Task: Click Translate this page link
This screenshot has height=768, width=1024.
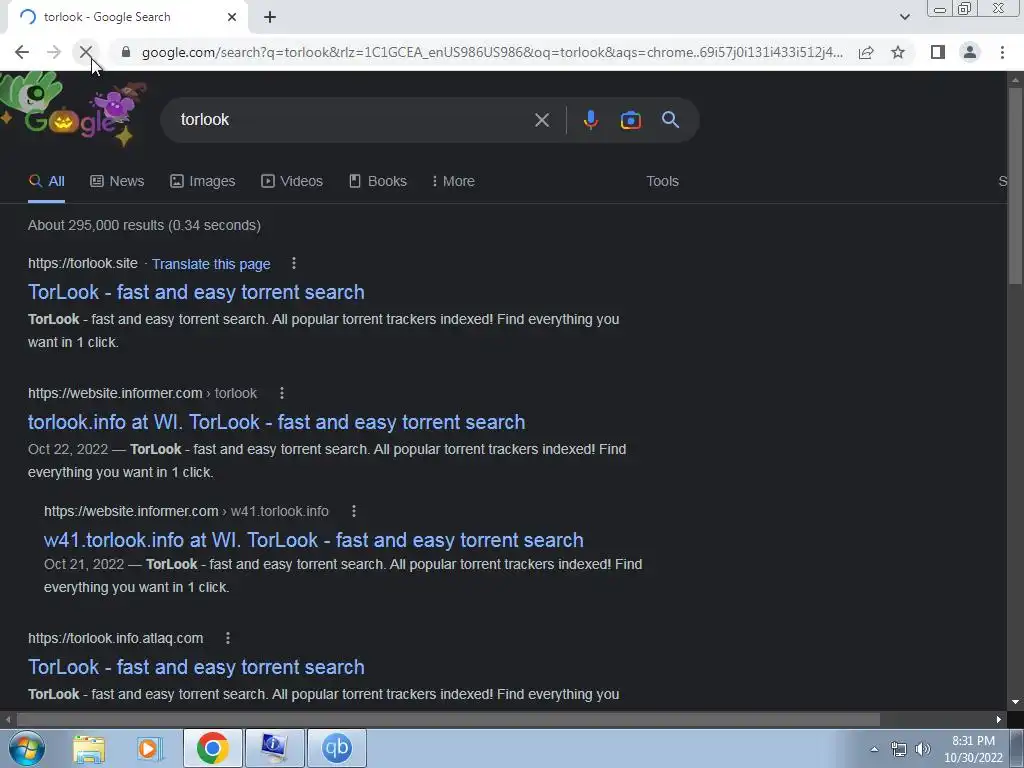Action: (x=211, y=264)
